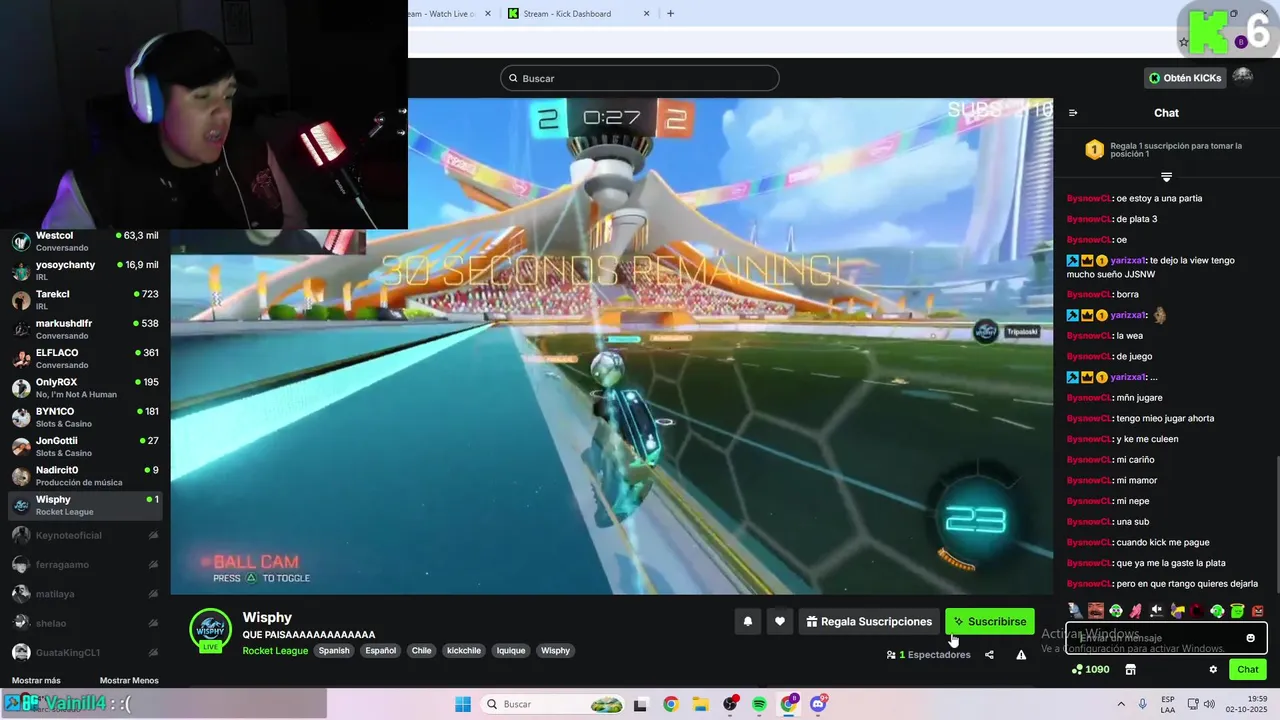1280x720 pixels.
Task: Click the ESP LAA language indicator
Action: 1168,704
